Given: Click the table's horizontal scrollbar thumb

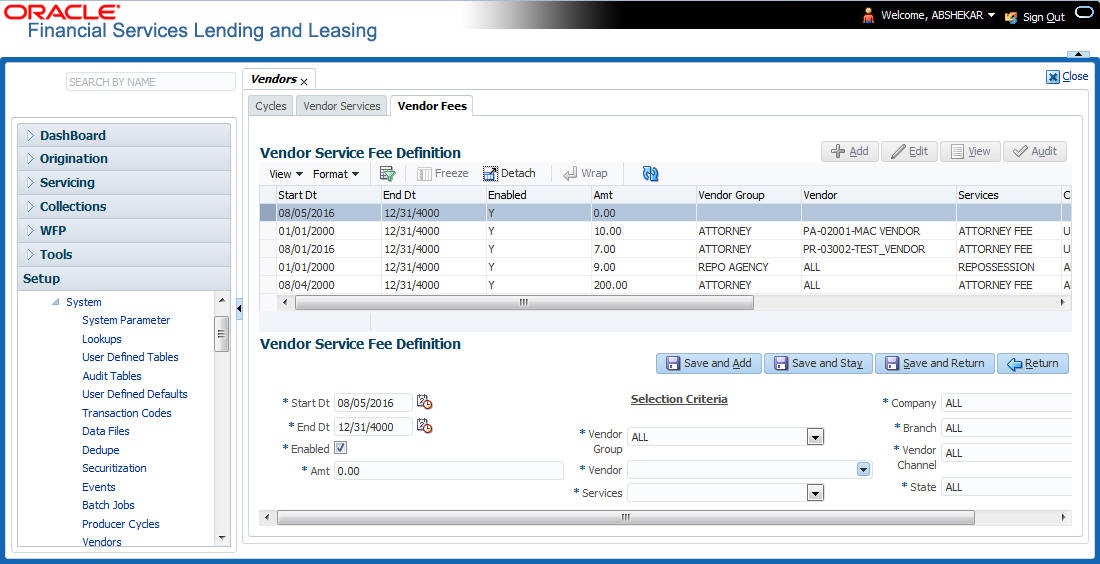Looking at the screenshot, I should pos(524,302).
